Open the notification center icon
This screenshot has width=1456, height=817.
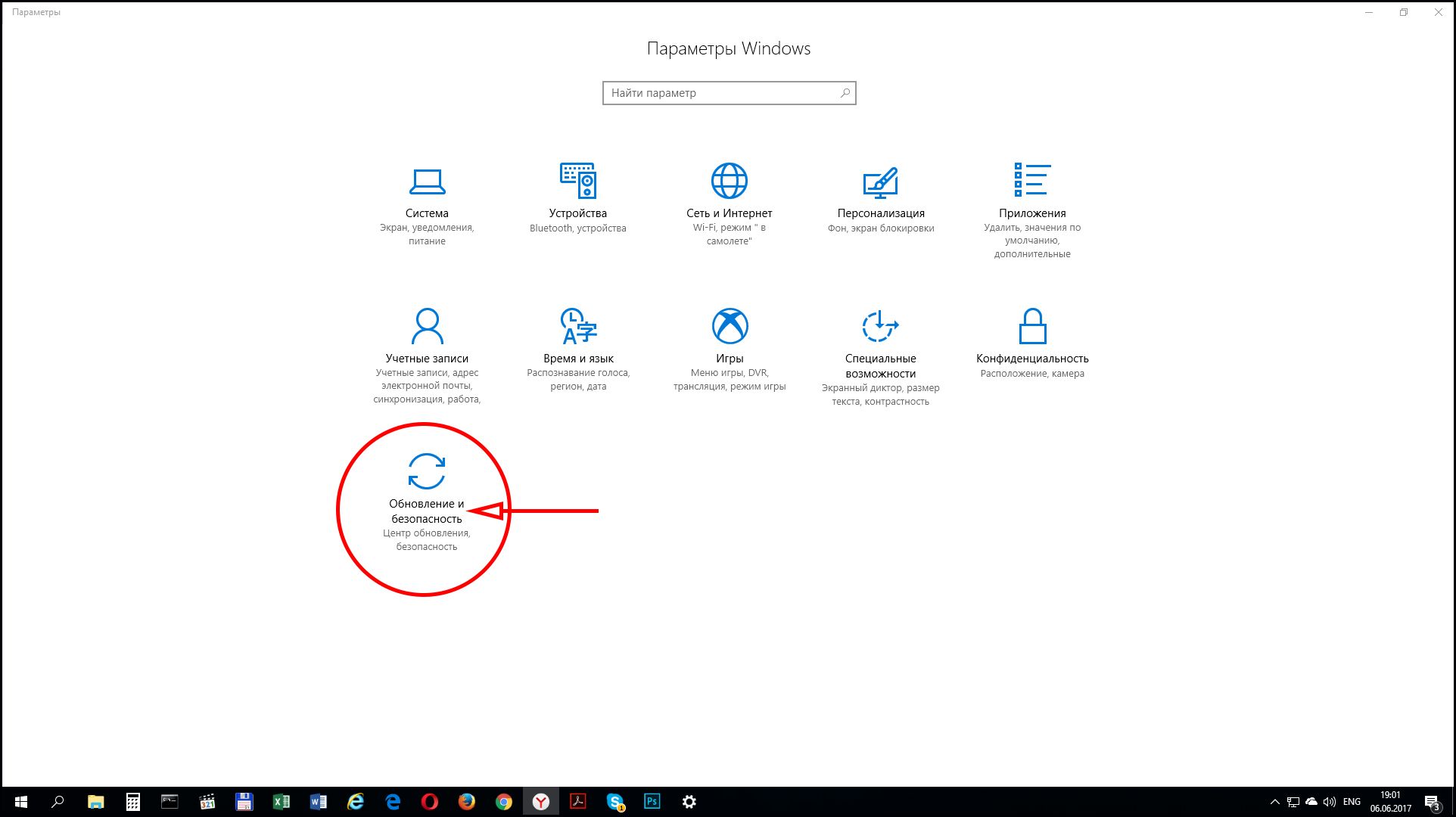point(1432,802)
